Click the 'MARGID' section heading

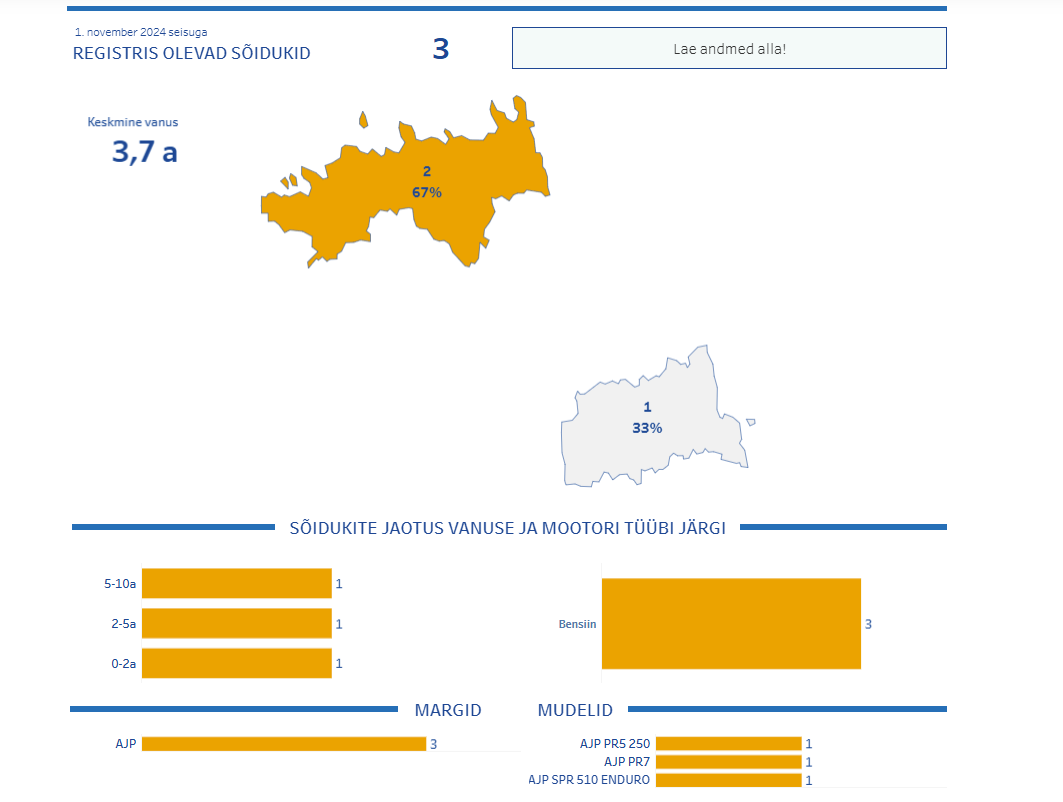tap(447, 710)
